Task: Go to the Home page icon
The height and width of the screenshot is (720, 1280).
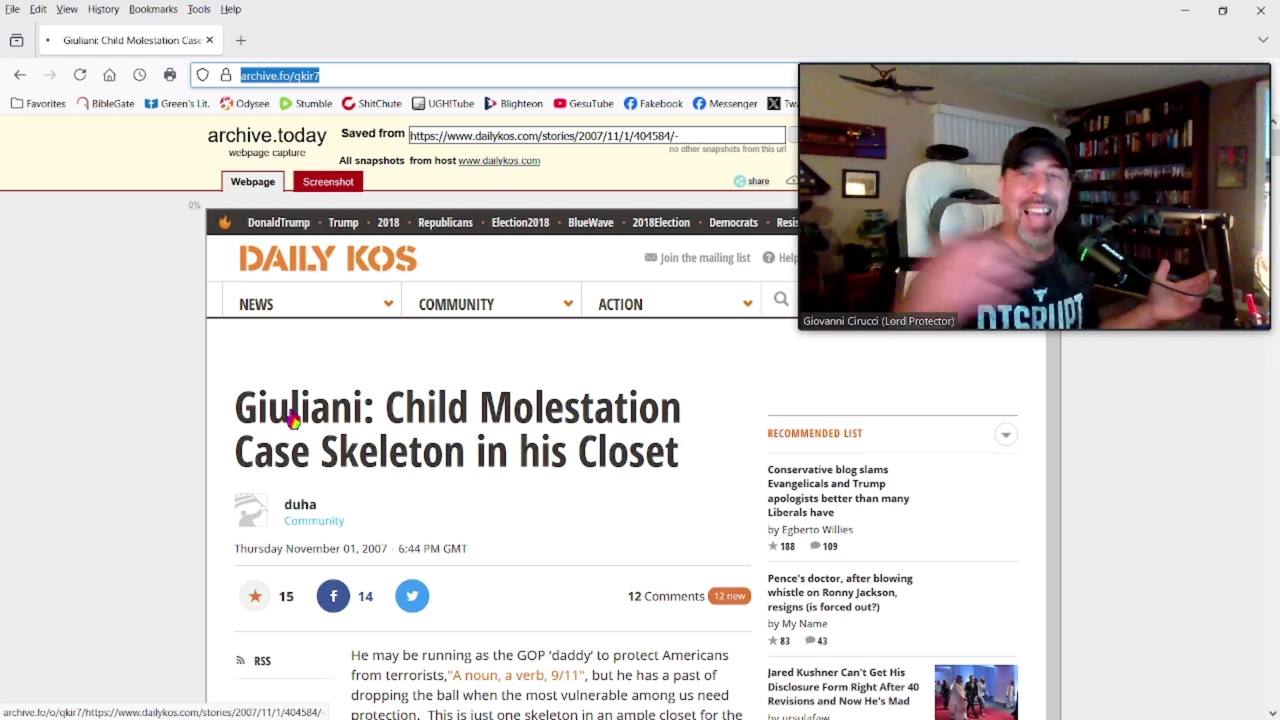Action: click(x=110, y=75)
